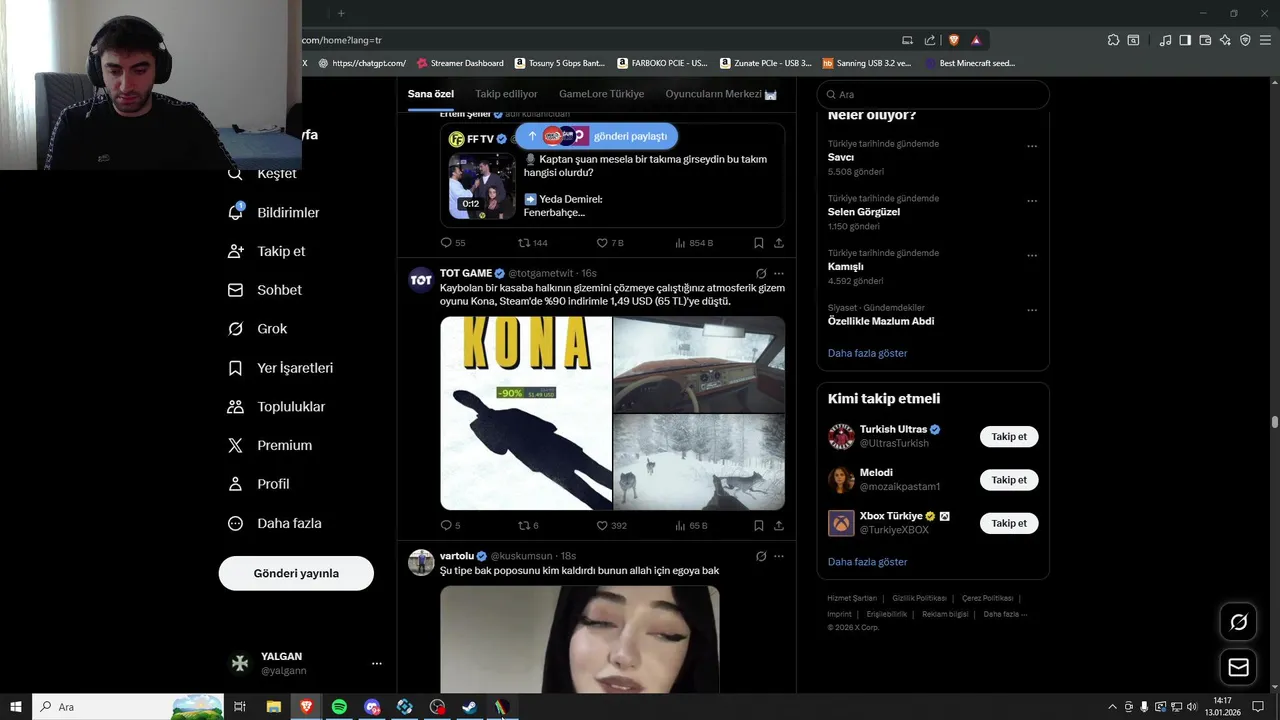Open Best Minecraft seed bookmark
This screenshot has height=720, width=1280.
click(970, 63)
